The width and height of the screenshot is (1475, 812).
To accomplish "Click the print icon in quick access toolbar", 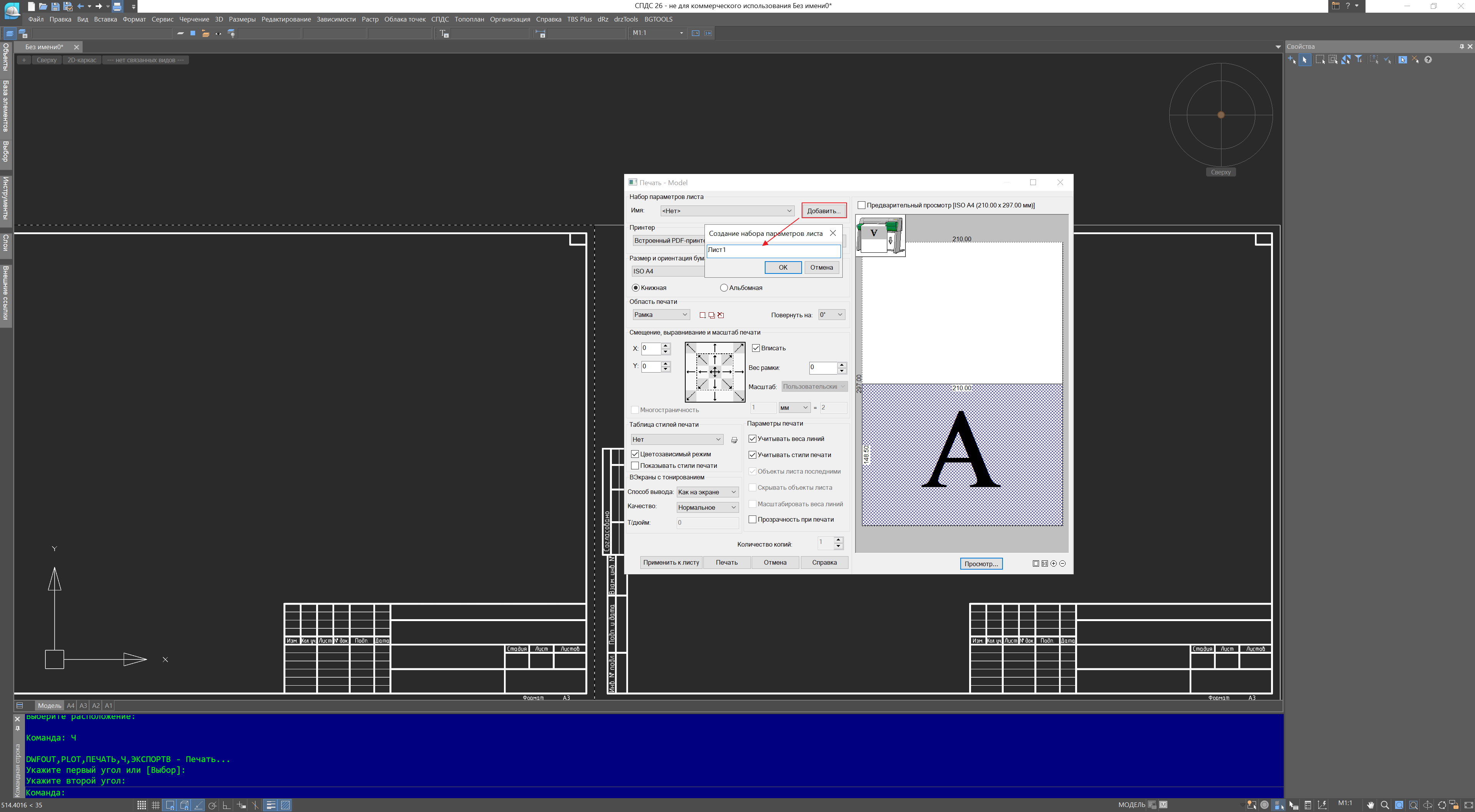I will click(x=117, y=6).
